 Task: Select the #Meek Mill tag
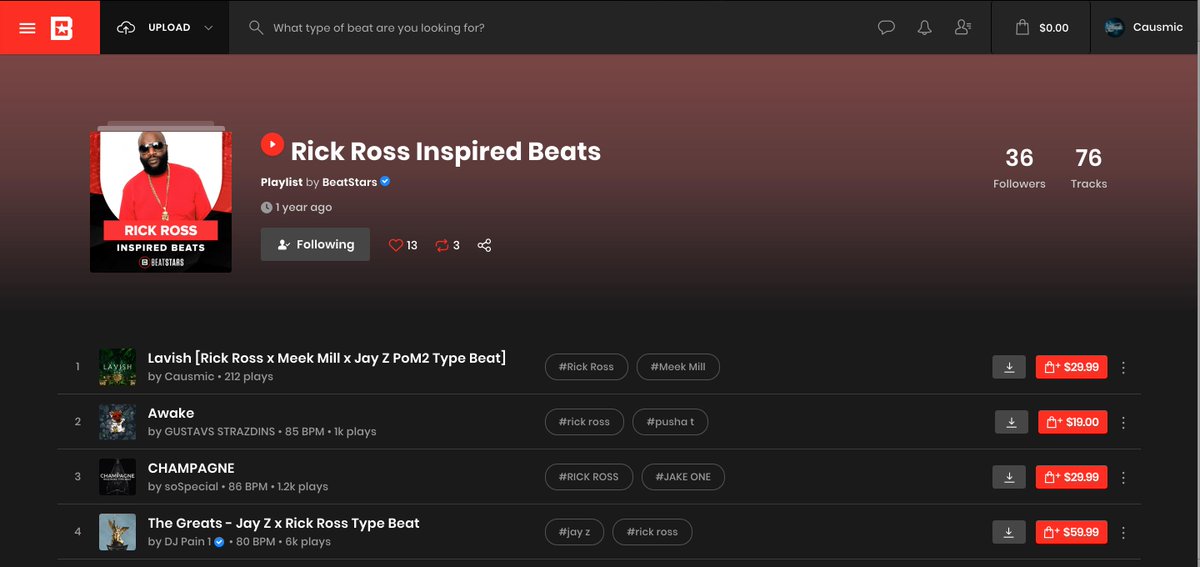coord(678,367)
